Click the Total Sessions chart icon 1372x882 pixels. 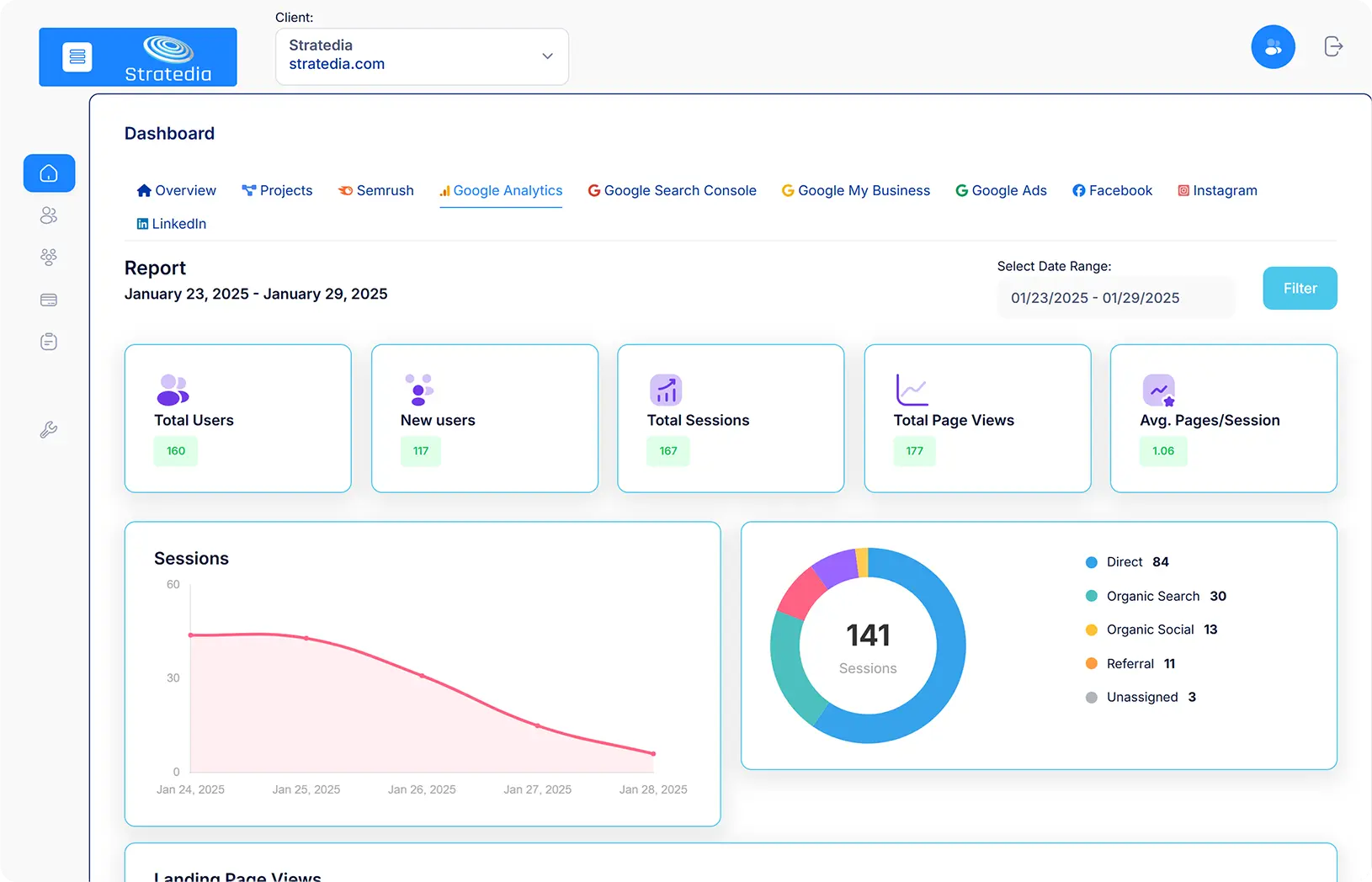point(666,390)
